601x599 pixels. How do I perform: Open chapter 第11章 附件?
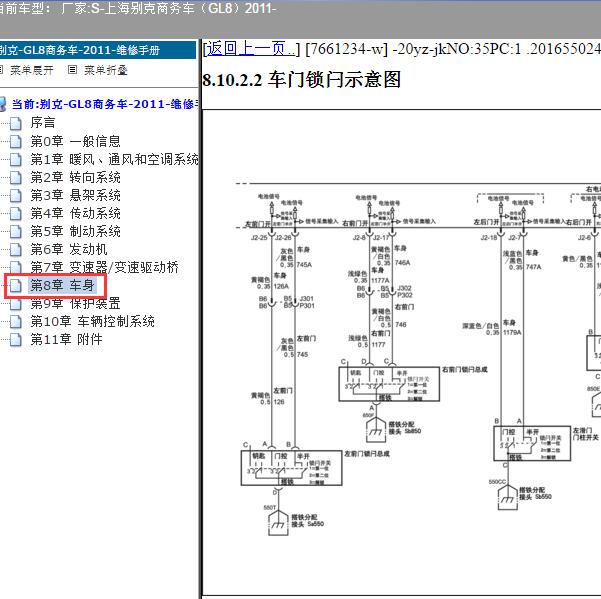click(66, 339)
